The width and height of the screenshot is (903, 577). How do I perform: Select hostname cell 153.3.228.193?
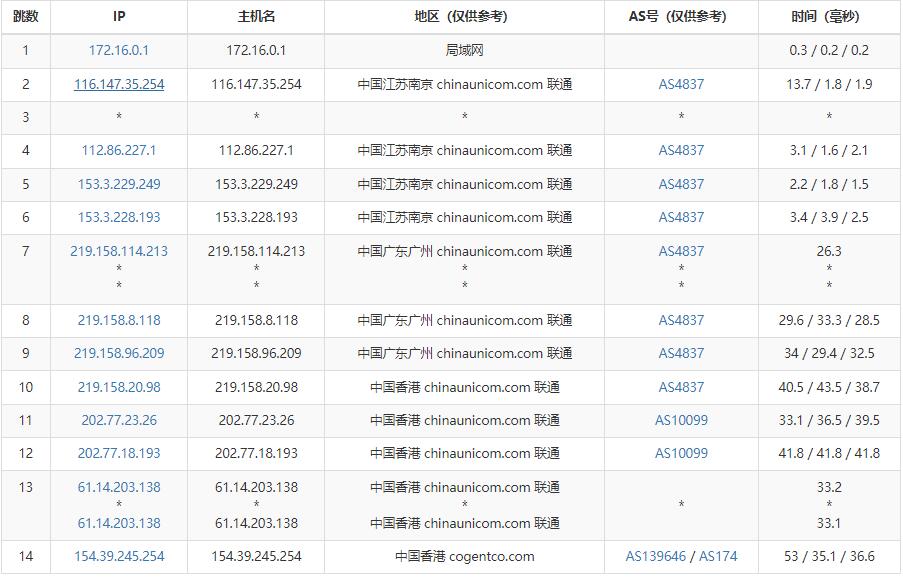coord(256,217)
